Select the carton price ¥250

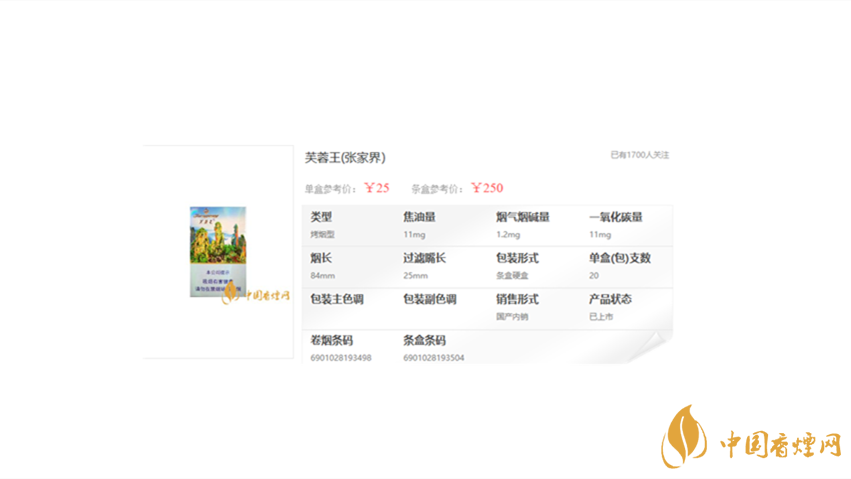pos(487,187)
